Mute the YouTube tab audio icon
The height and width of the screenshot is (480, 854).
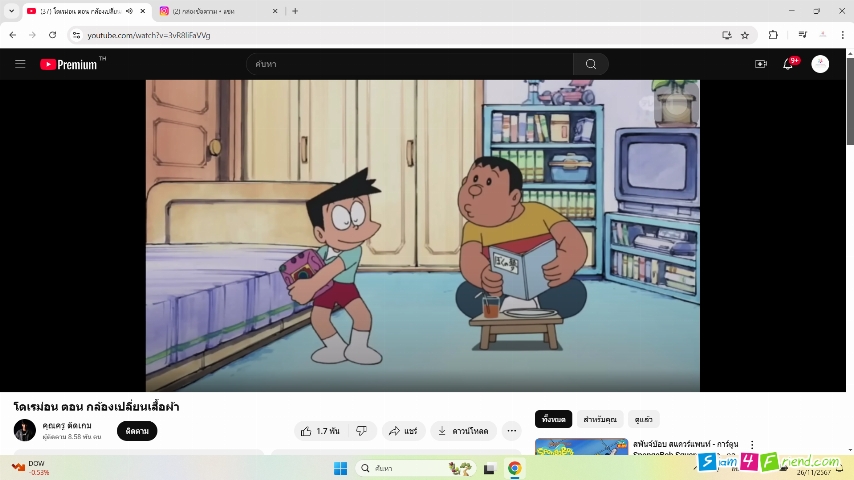129,11
